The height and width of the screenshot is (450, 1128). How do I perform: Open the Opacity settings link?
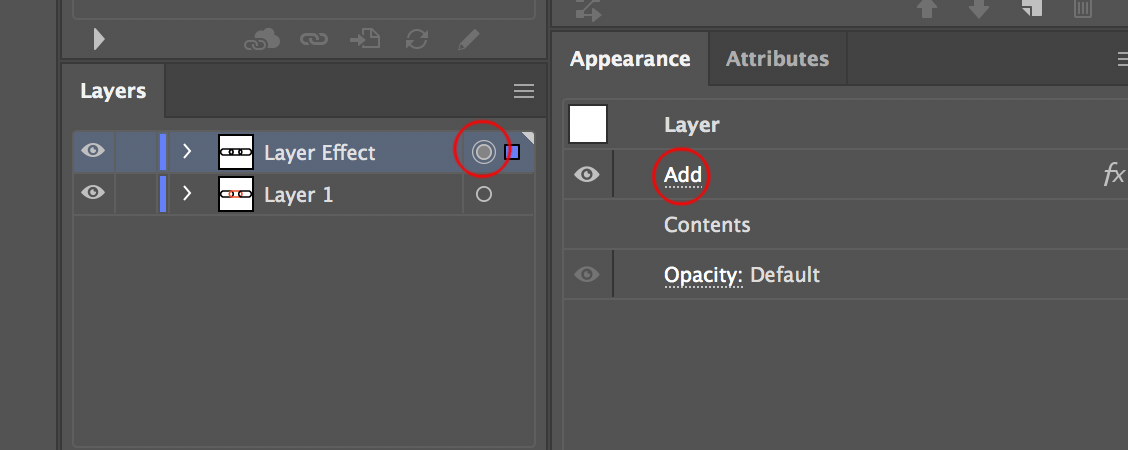702,275
